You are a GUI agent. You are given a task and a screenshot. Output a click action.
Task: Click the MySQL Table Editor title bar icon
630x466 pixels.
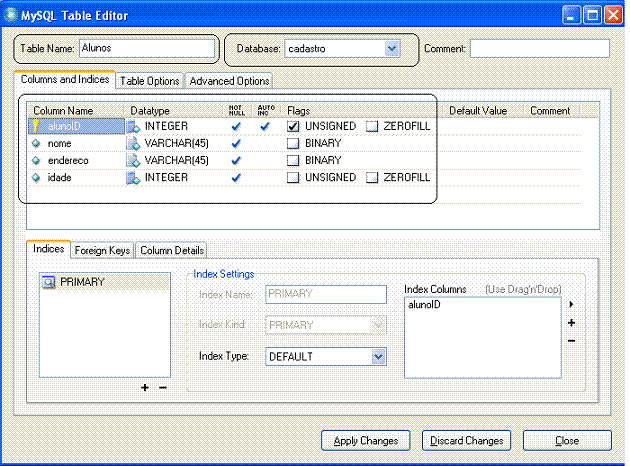(x=10, y=15)
